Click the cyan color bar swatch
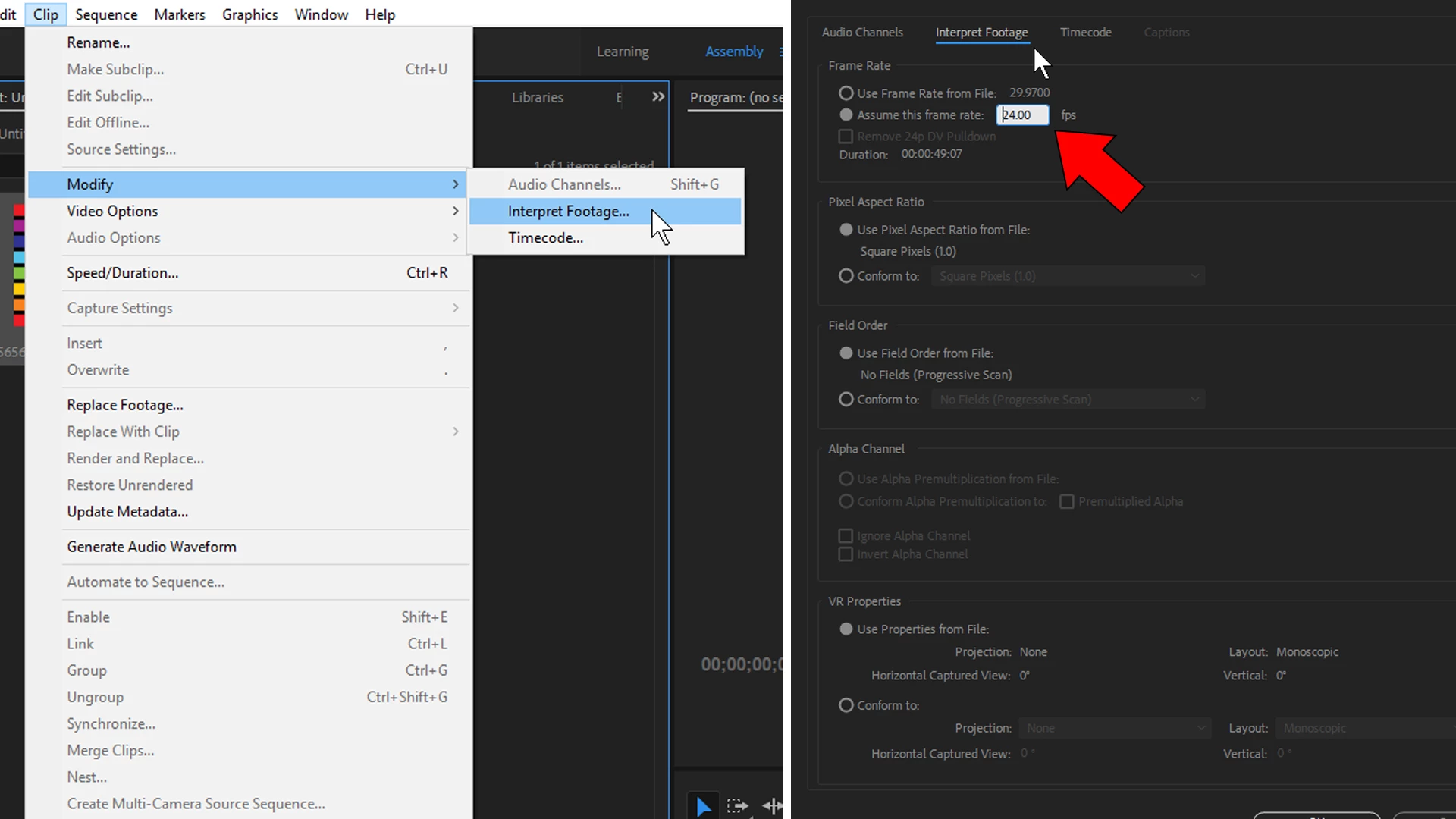This screenshot has height=819, width=1456. [19, 258]
